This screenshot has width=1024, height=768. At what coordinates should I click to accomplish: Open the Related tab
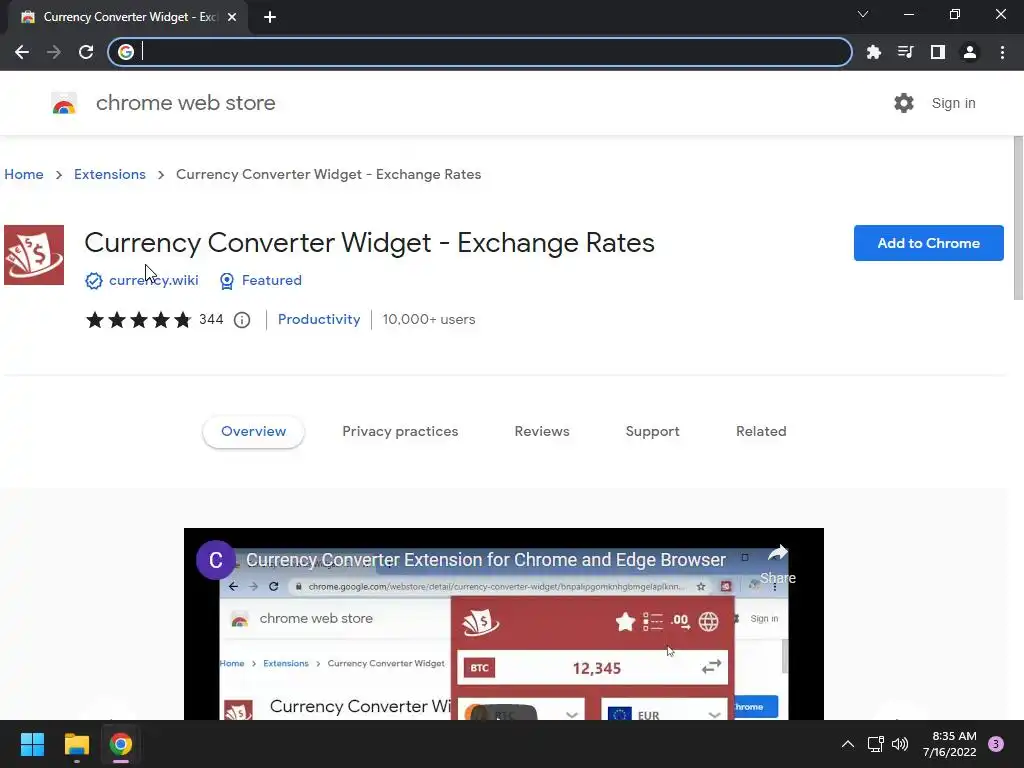point(761,432)
